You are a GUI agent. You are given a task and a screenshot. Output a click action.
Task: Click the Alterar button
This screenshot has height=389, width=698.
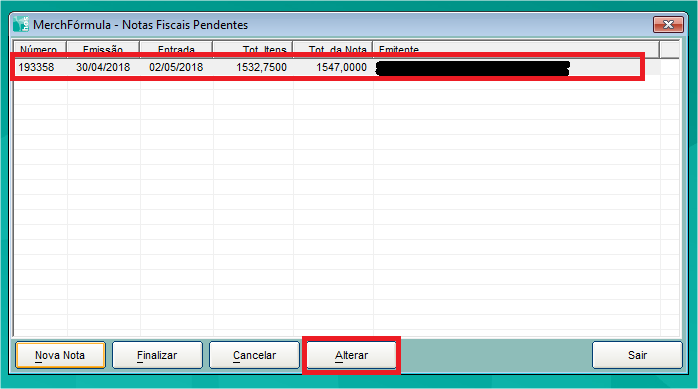351,355
